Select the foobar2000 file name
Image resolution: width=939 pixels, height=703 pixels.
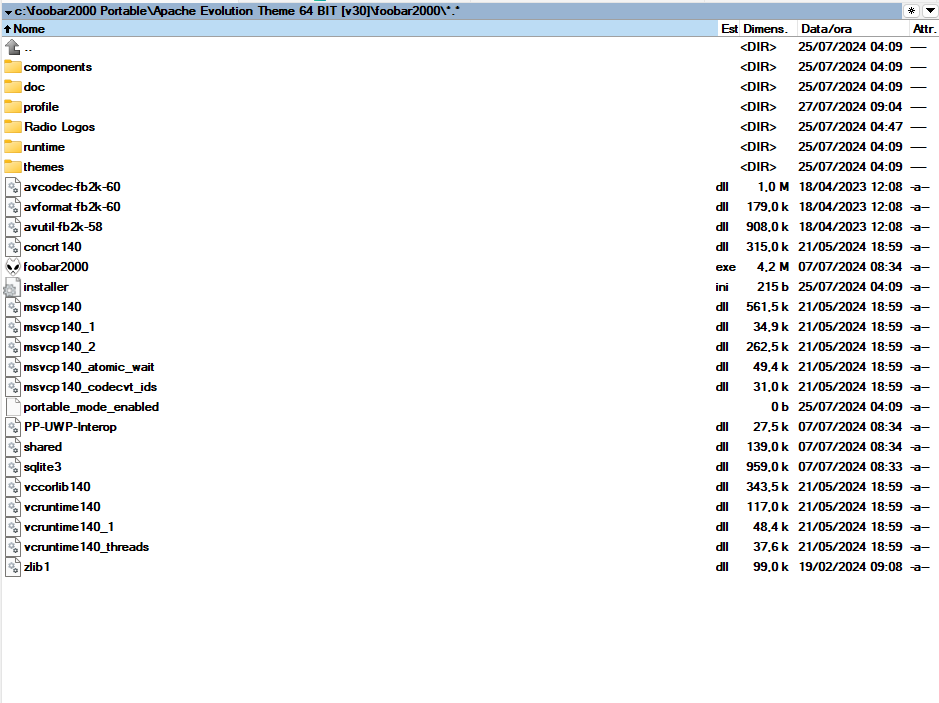tap(56, 267)
